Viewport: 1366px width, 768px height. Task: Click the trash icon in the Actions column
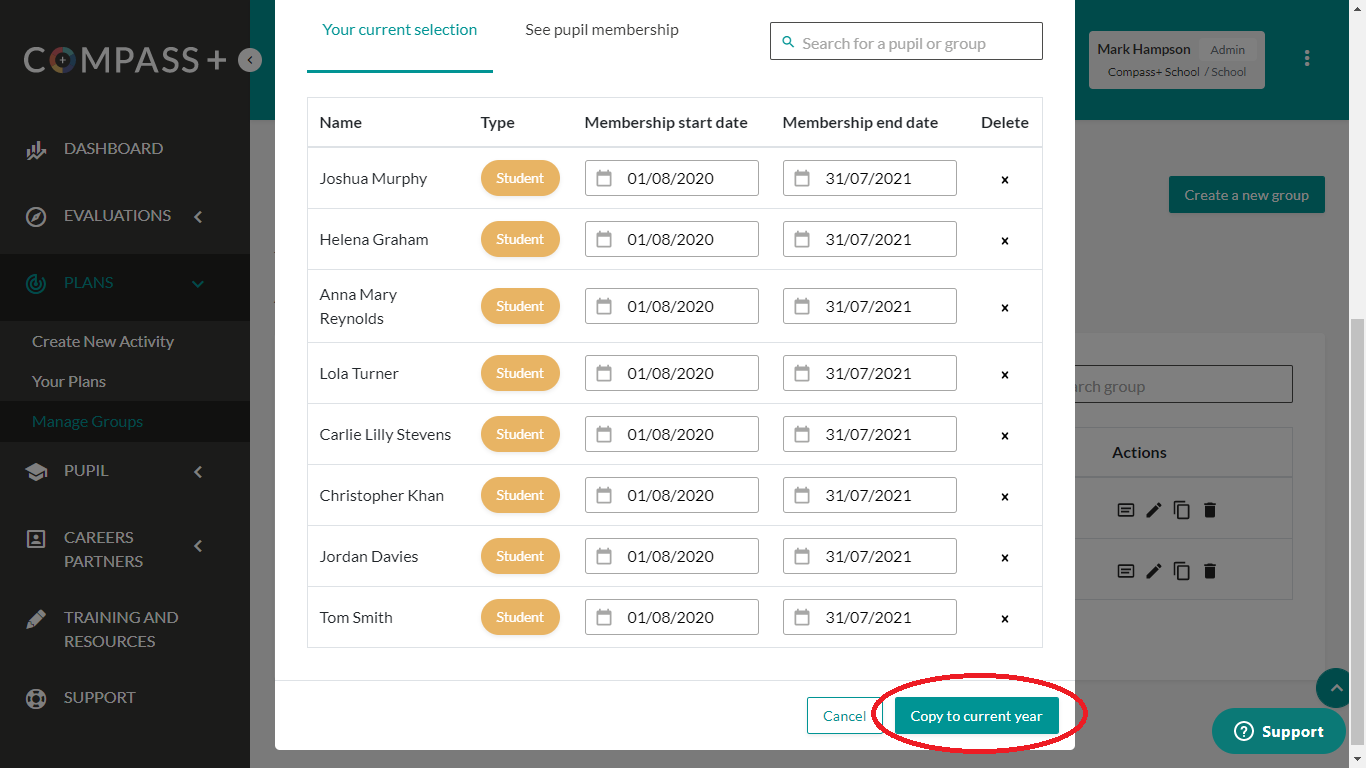(1210, 510)
